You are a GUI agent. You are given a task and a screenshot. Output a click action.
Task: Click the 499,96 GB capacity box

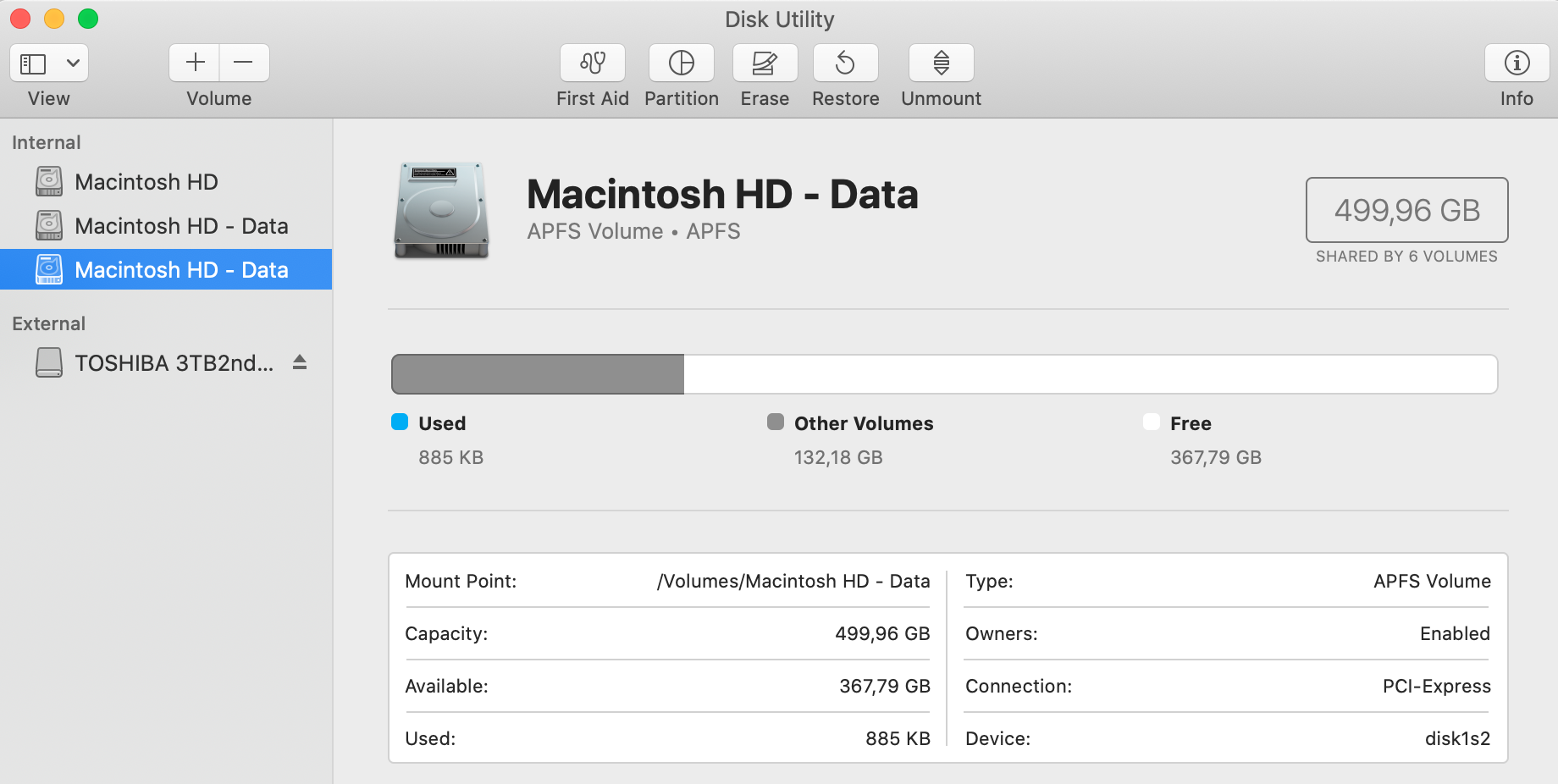(1407, 210)
